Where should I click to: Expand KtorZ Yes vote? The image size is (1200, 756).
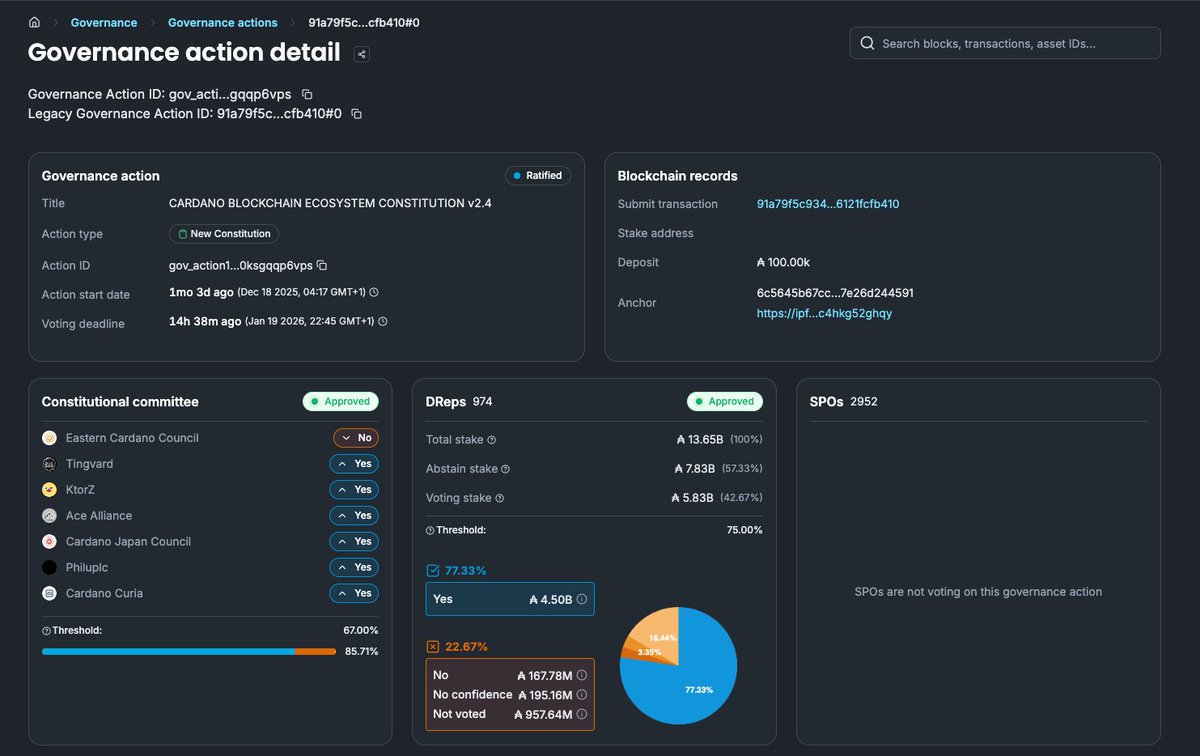click(354, 490)
